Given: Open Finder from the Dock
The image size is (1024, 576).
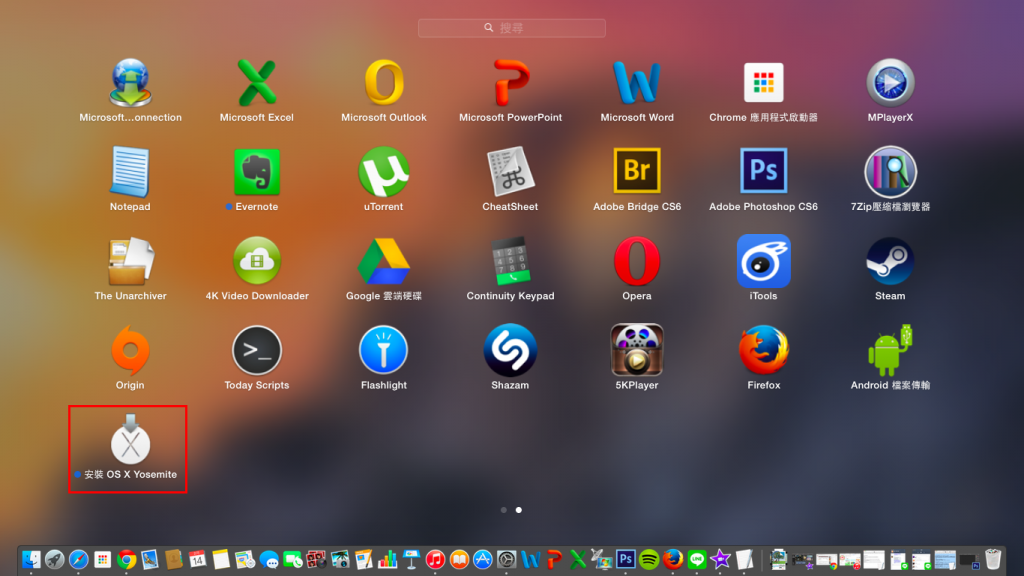Looking at the screenshot, I should pyautogui.click(x=30, y=559).
